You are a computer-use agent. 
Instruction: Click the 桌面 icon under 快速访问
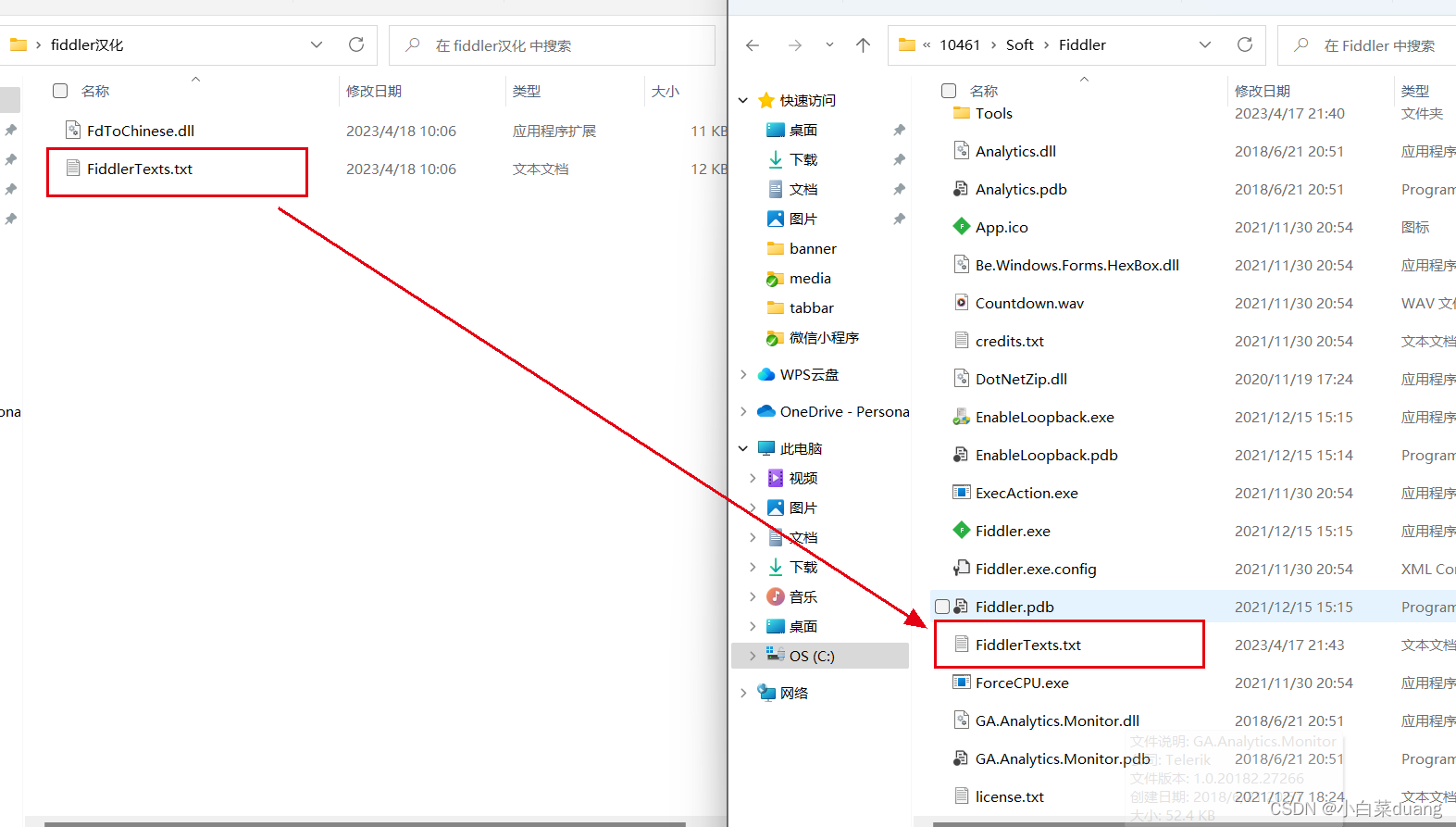point(776,130)
